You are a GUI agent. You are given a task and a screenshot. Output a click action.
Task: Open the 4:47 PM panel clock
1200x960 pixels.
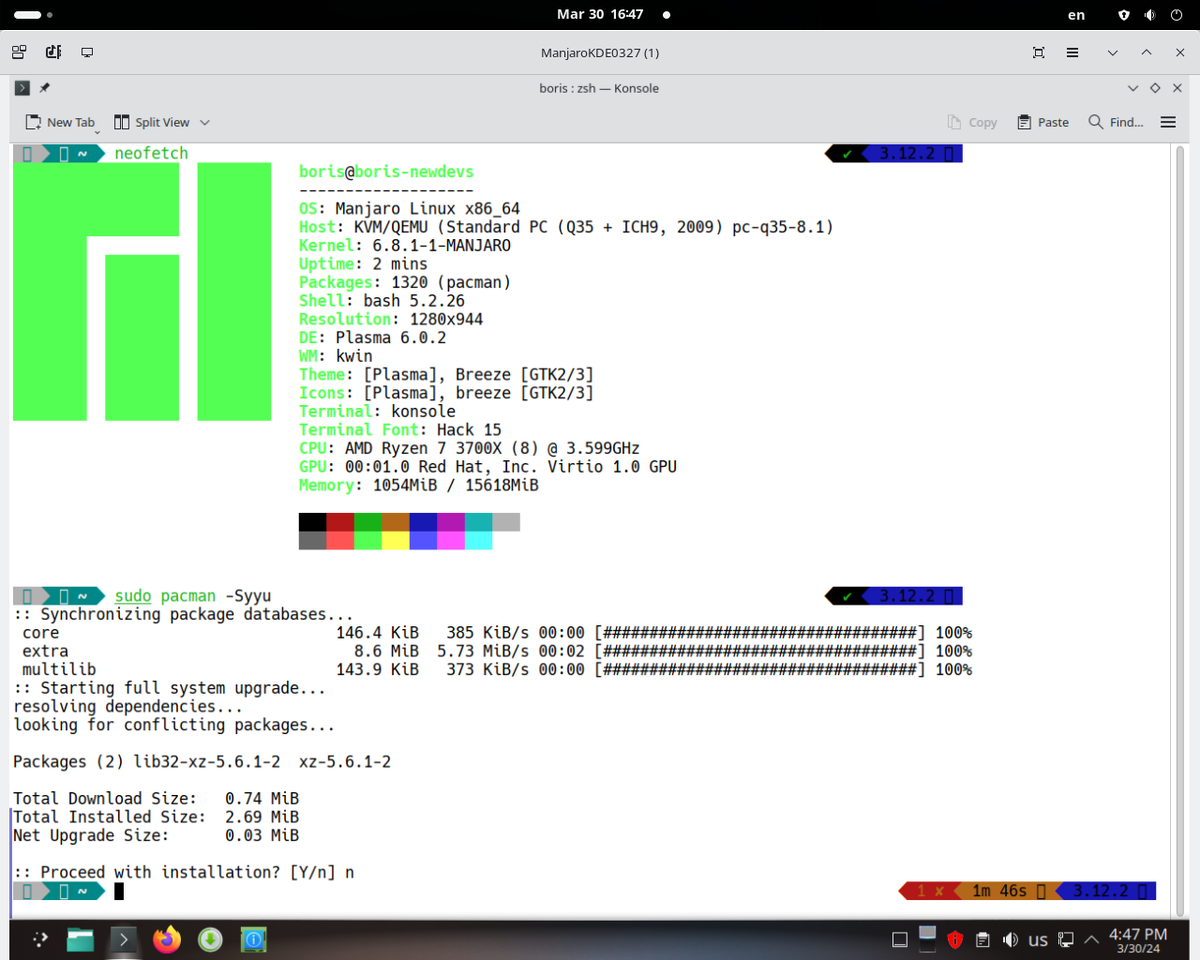(x=1138, y=940)
